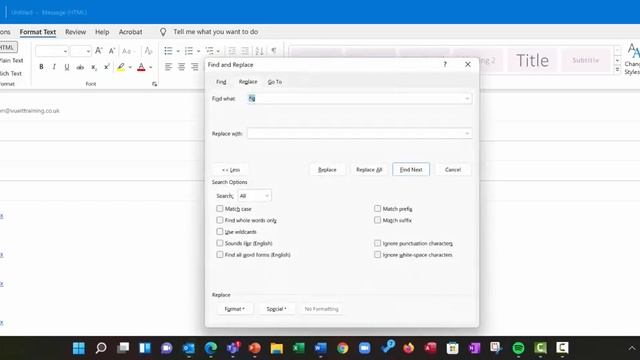Enable Sounds like (English)
Image resolution: width=640 pixels, height=360 pixels.
click(x=220, y=243)
